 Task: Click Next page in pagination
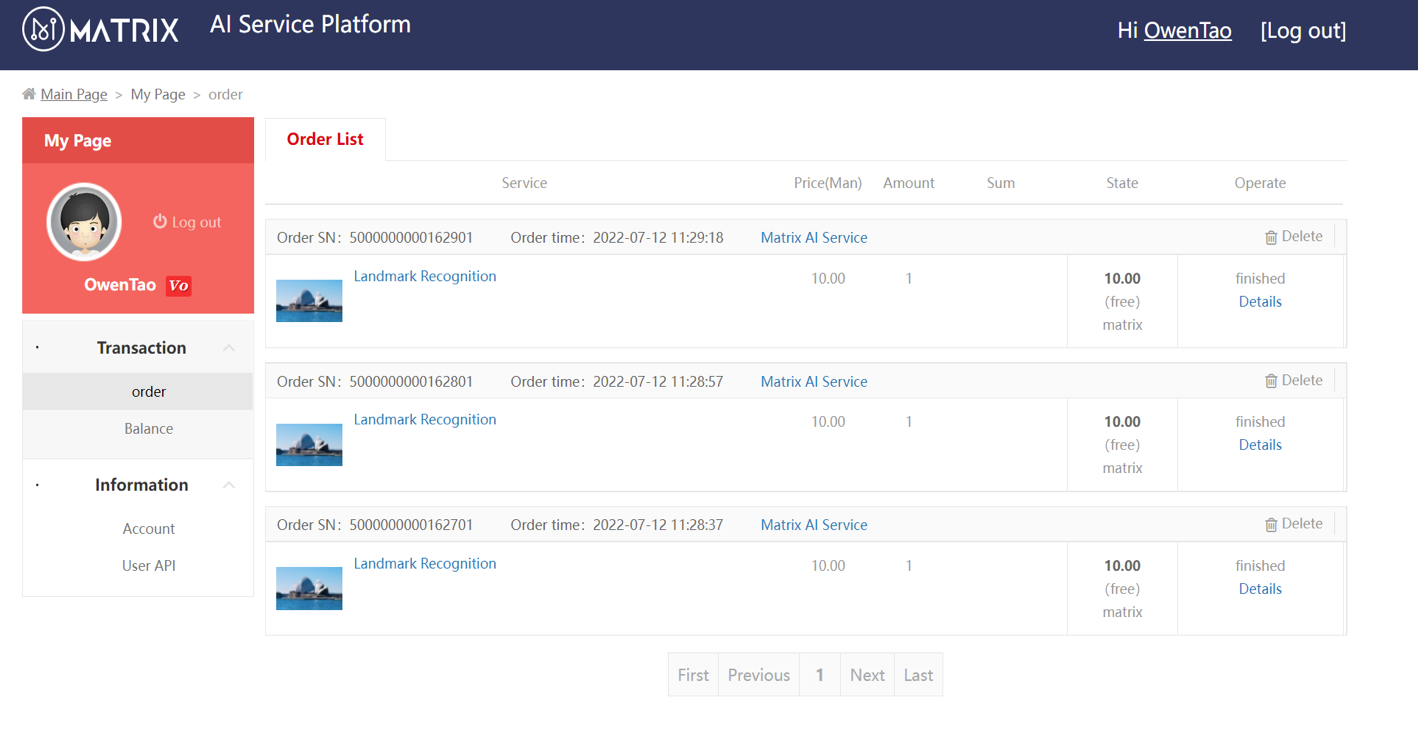(x=866, y=675)
